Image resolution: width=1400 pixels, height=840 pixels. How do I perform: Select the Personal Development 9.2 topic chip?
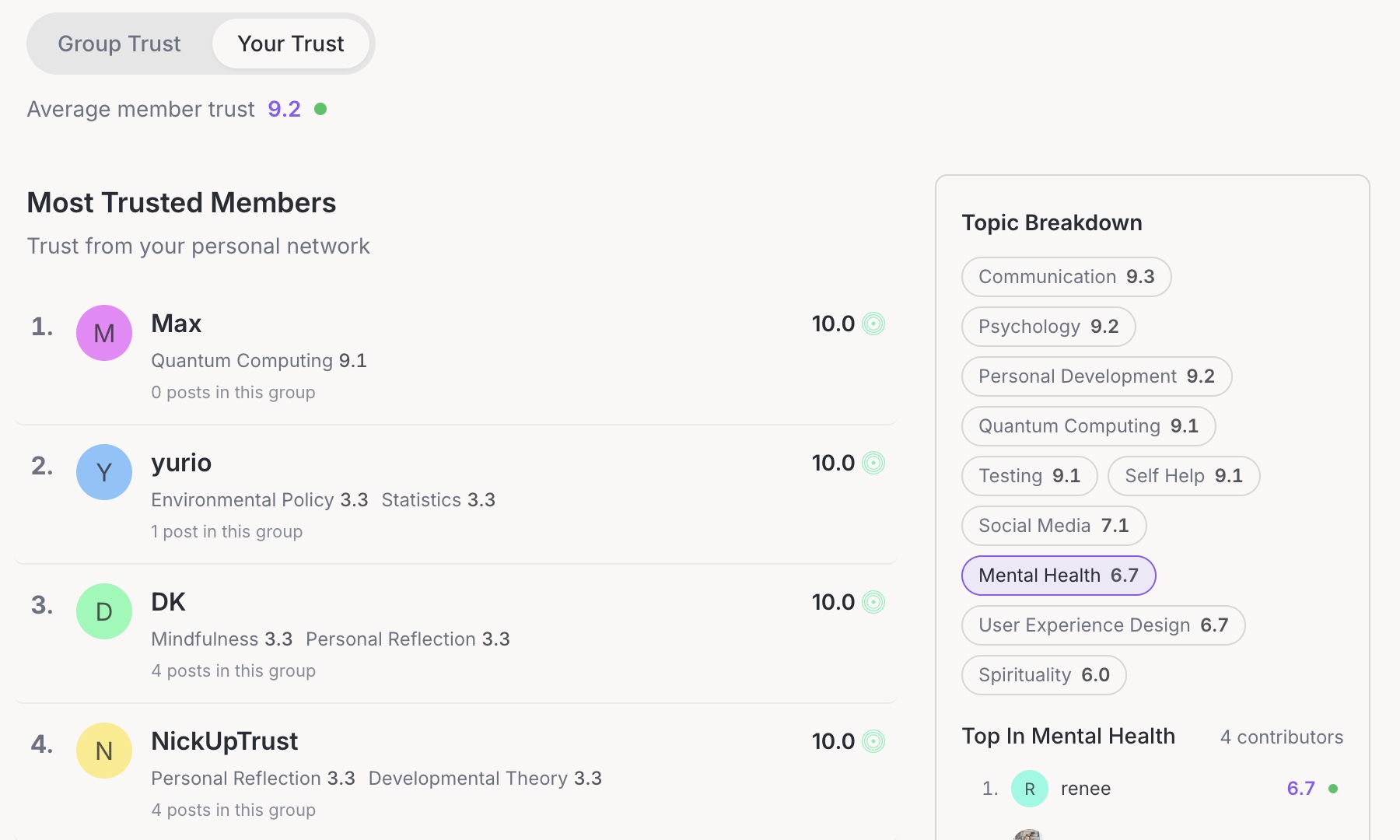[x=1097, y=376]
